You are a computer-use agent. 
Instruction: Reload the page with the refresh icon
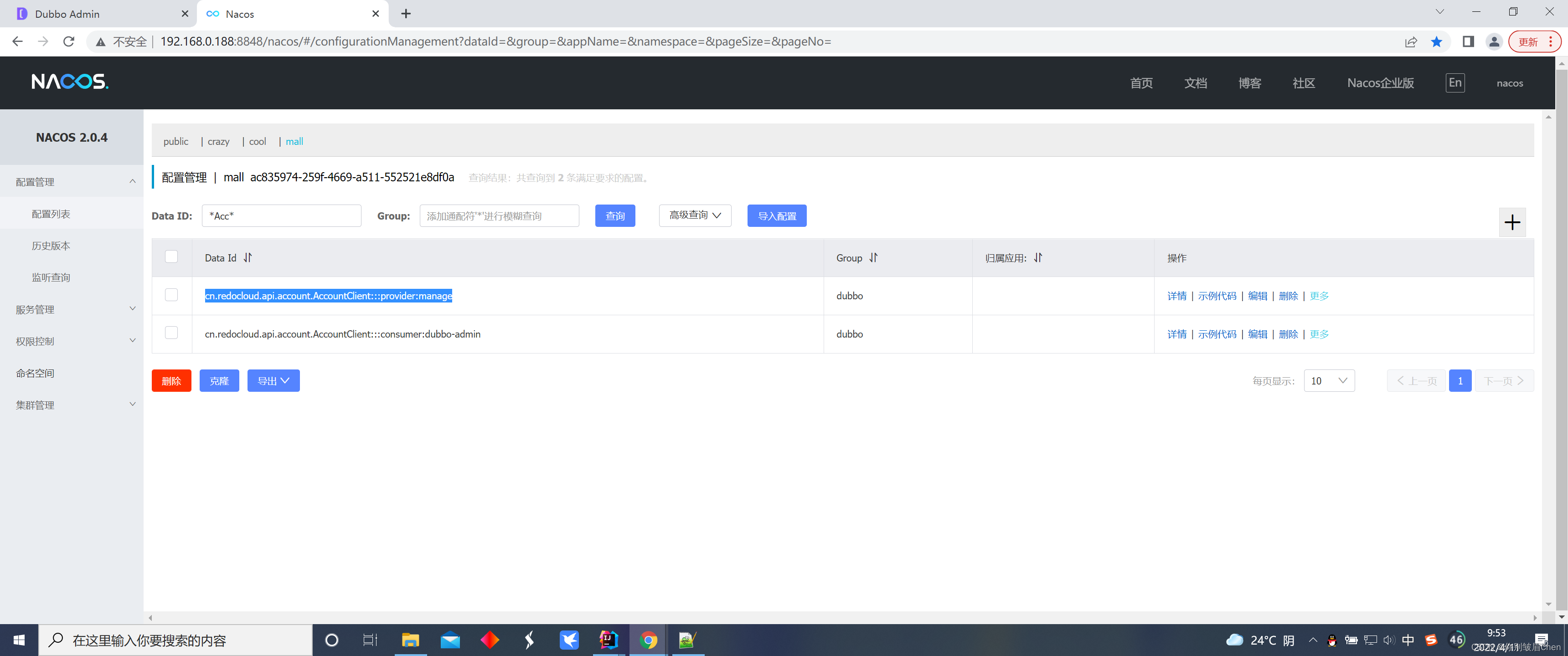(69, 41)
